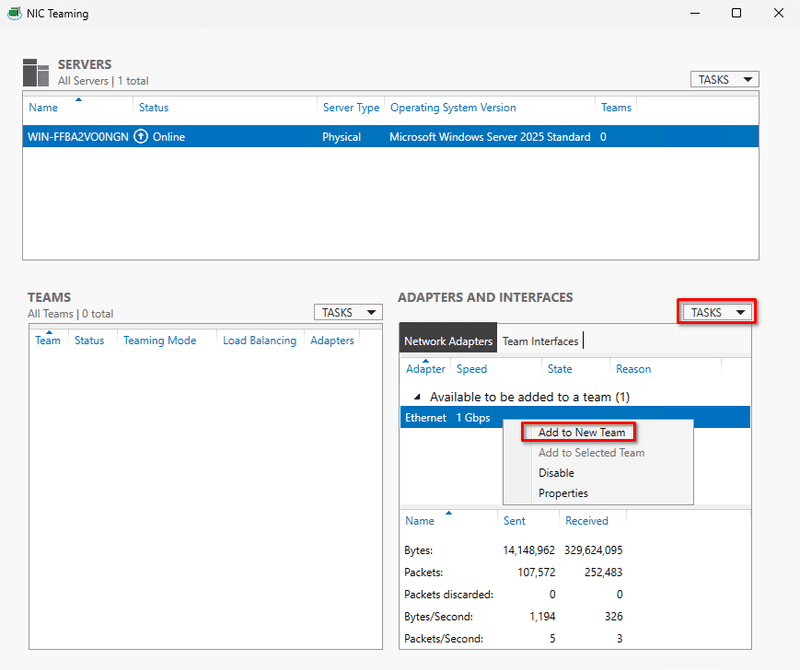Select the Network Adapters tab
Viewport: 800px width, 670px height.
(x=447, y=338)
